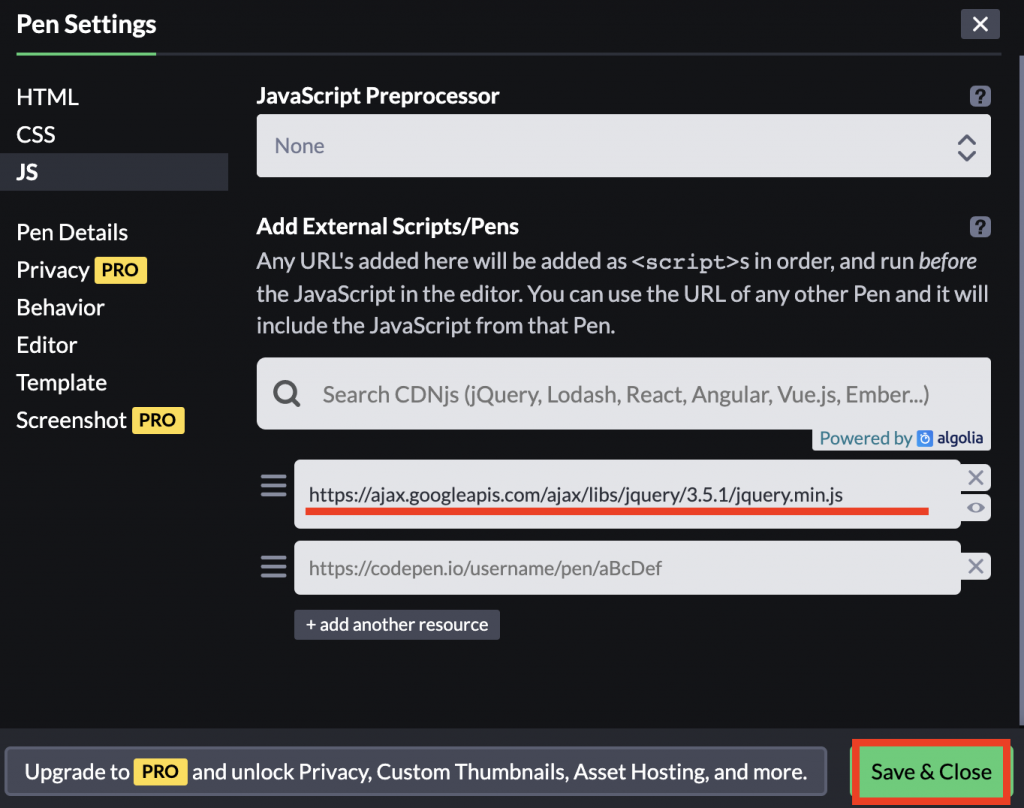Image resolution: width=1024 pixels, height=808 pixels.
Task: Click Save & Close button
Action: (931, 772)
